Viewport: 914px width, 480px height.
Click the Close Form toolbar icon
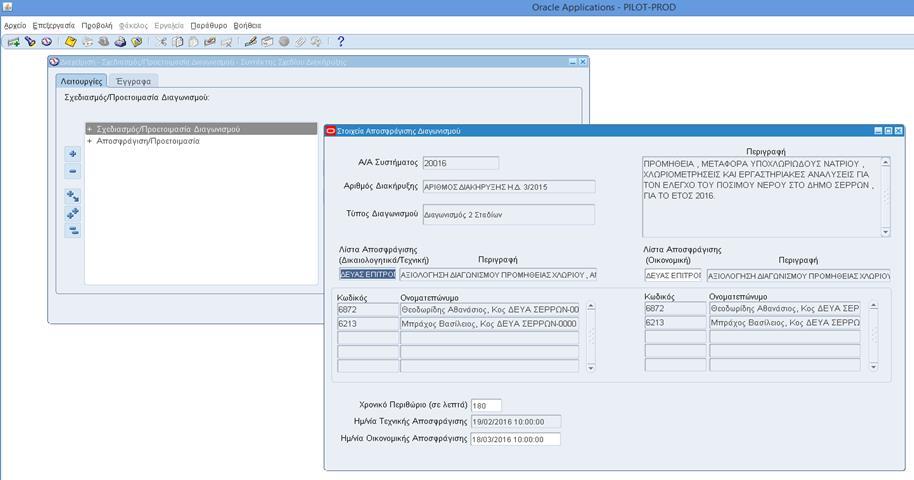(x=136, y=42)
